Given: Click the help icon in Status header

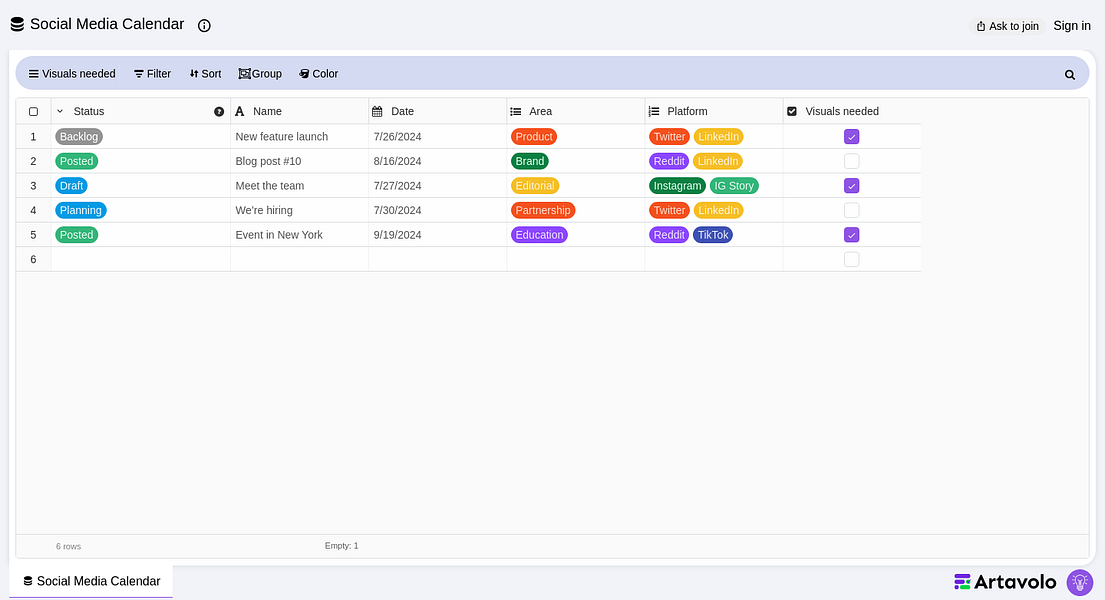Looking at the screenshot, I should (219, 112).
